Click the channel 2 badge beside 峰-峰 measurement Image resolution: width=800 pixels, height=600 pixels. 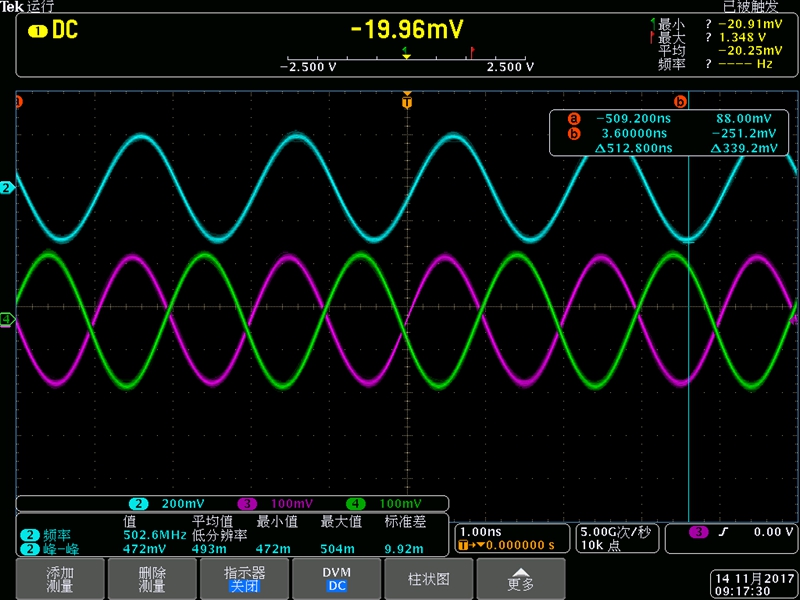click(x=25, y=549)
